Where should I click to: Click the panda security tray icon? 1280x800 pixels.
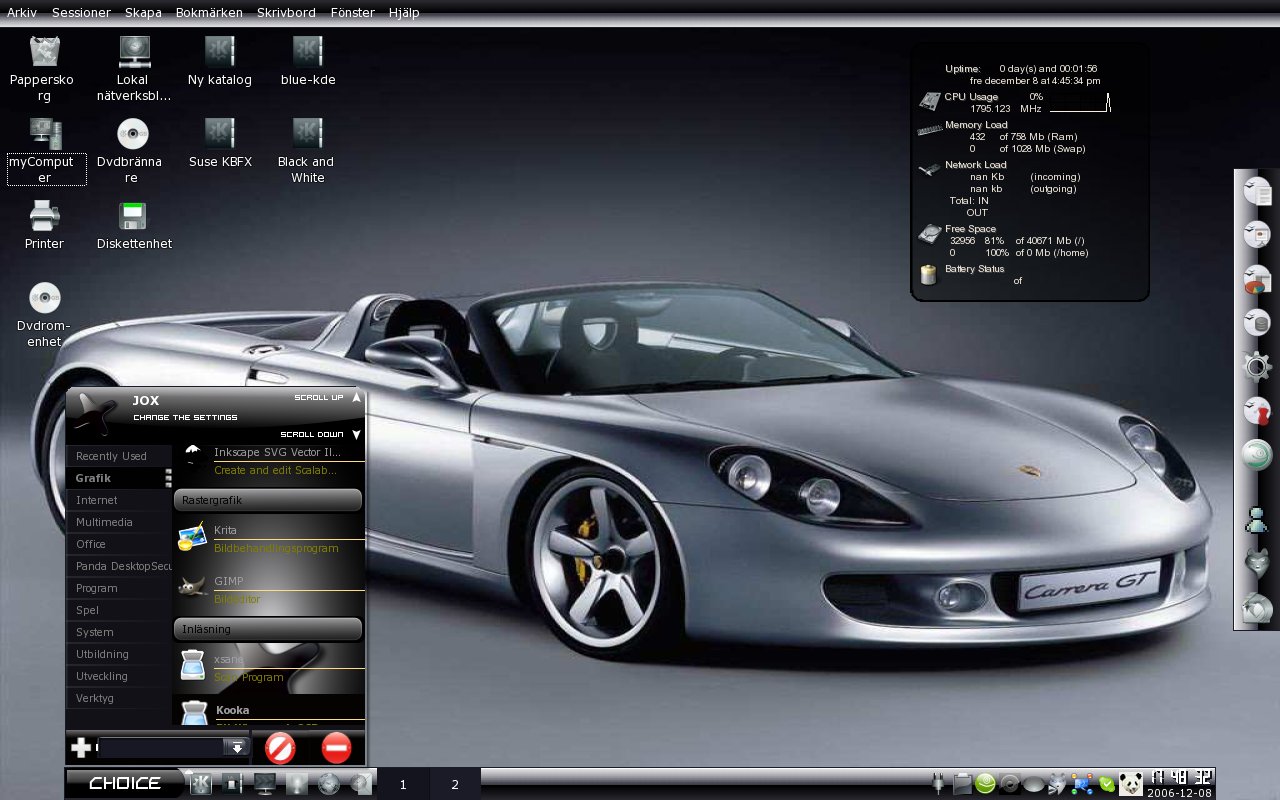coord(1130,784)
